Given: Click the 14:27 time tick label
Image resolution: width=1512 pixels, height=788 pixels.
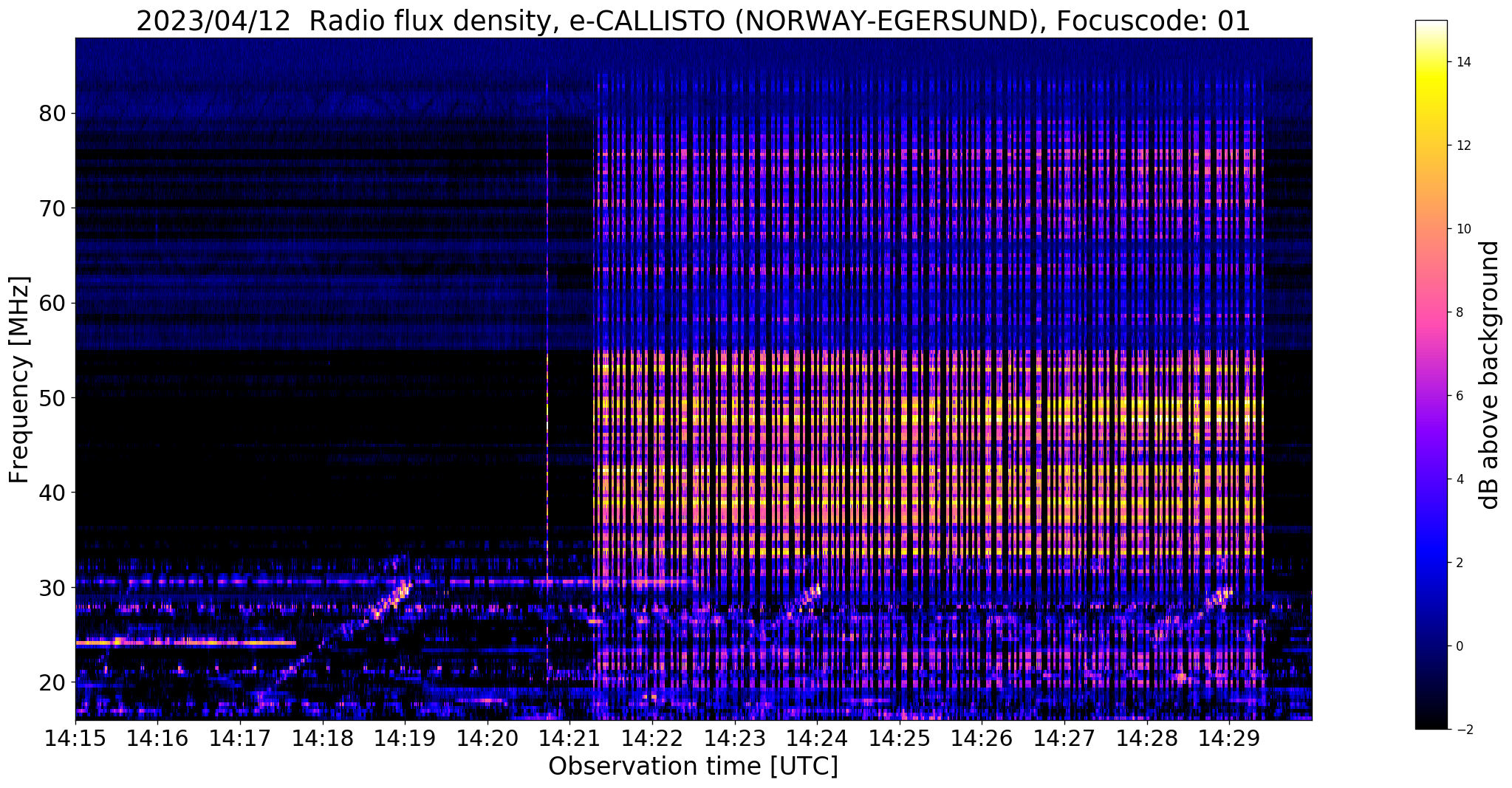Looking at the screenshot, I should tap(1064, 738).
